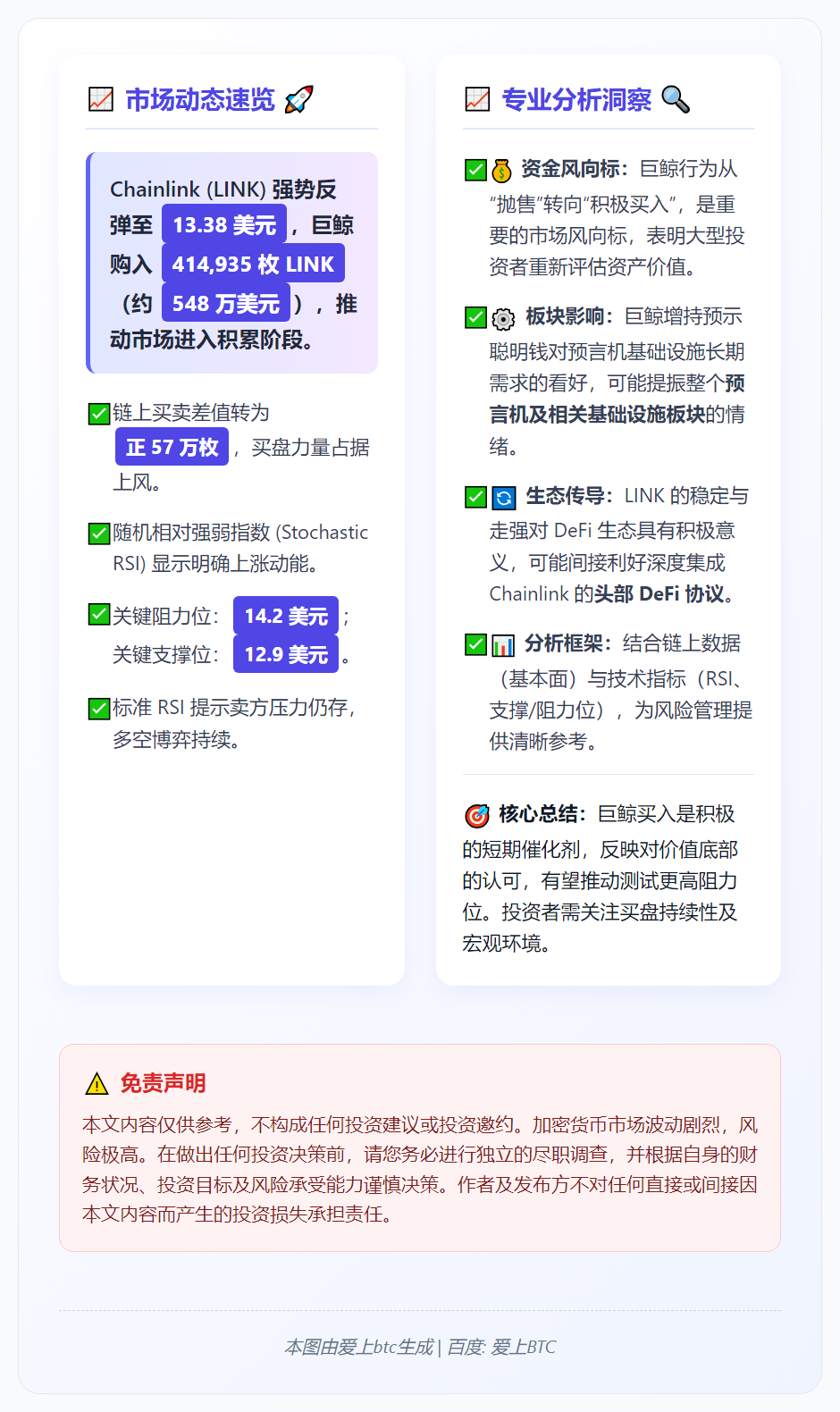Click the 12.9 美元 support badge
The image size is (840, 1412).
point(286,654)
